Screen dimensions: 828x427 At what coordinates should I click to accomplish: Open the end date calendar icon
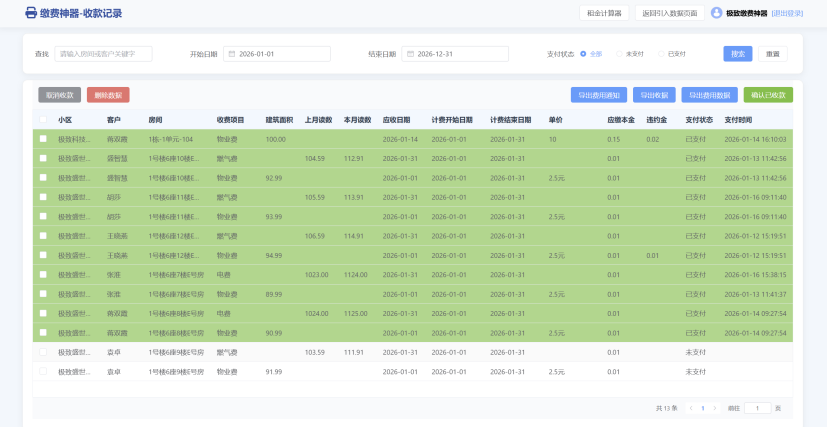point(409,54)
